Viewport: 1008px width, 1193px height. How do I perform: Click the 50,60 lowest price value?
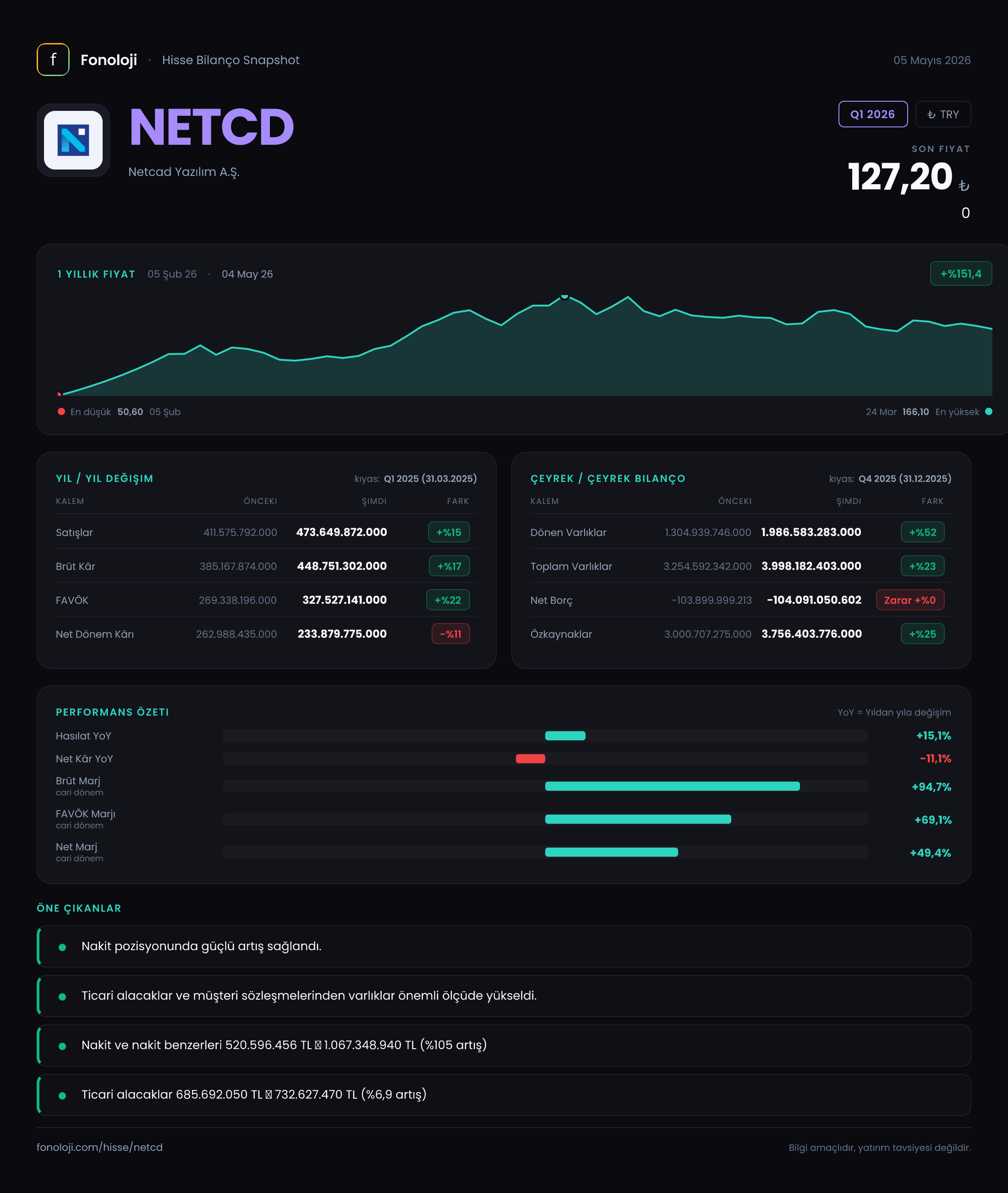(130, 412)
